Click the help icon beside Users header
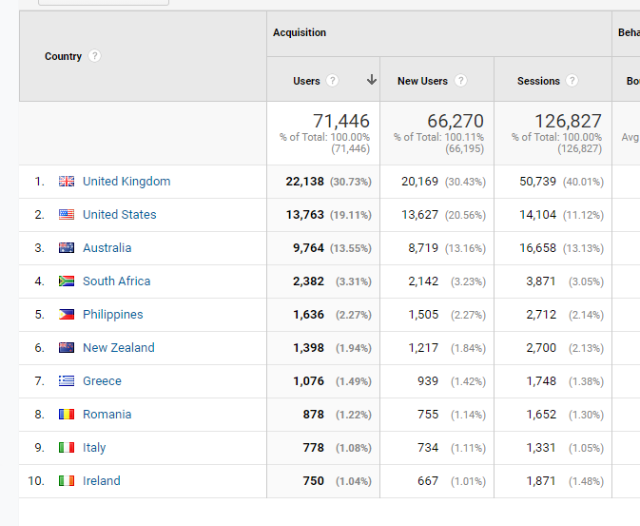The width and height of the screenshot is (640, 526). (x=332, y=81)
